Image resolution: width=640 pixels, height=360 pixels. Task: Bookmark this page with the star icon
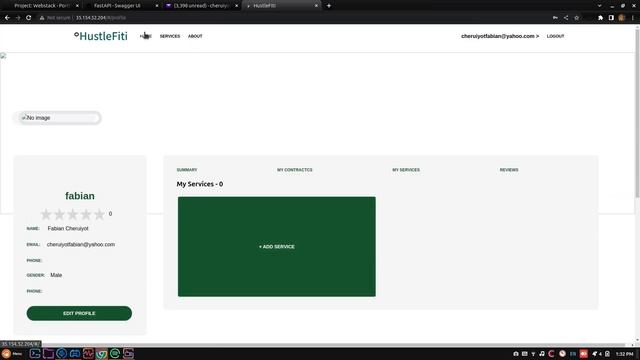(x=576, y=18)
